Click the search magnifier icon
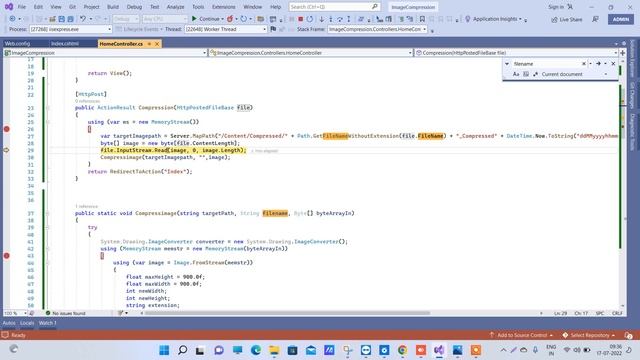The width and height of the screenshot is (640, 360). click(374, 7)
